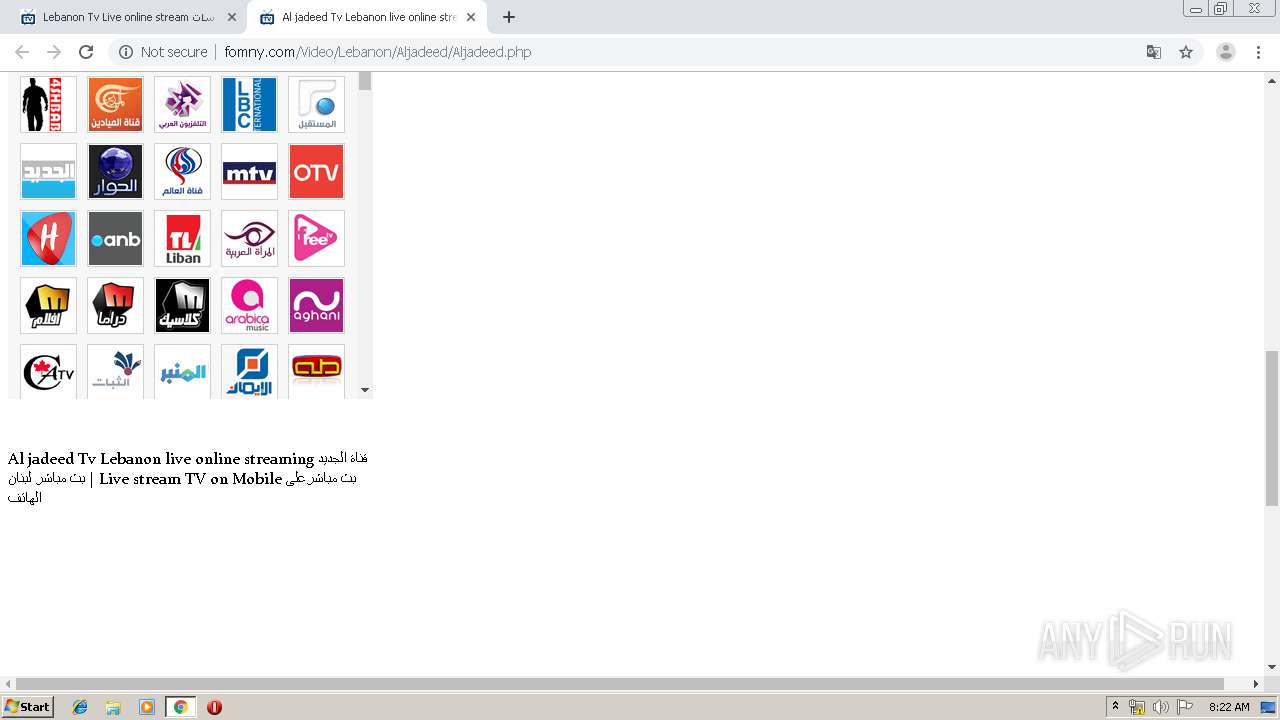1280x720 pixels.
Task: Click the channel list scroll up thumb
Action: point(365,81)
